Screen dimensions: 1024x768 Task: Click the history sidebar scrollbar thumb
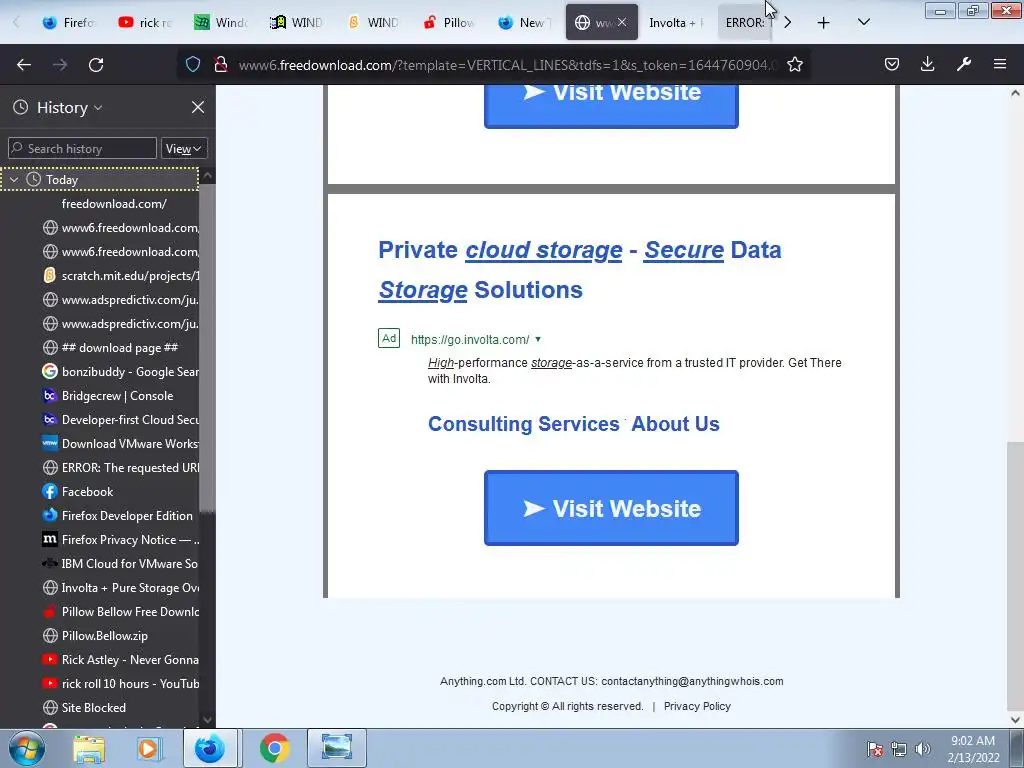pyautogui.click(x=207, y=346)
